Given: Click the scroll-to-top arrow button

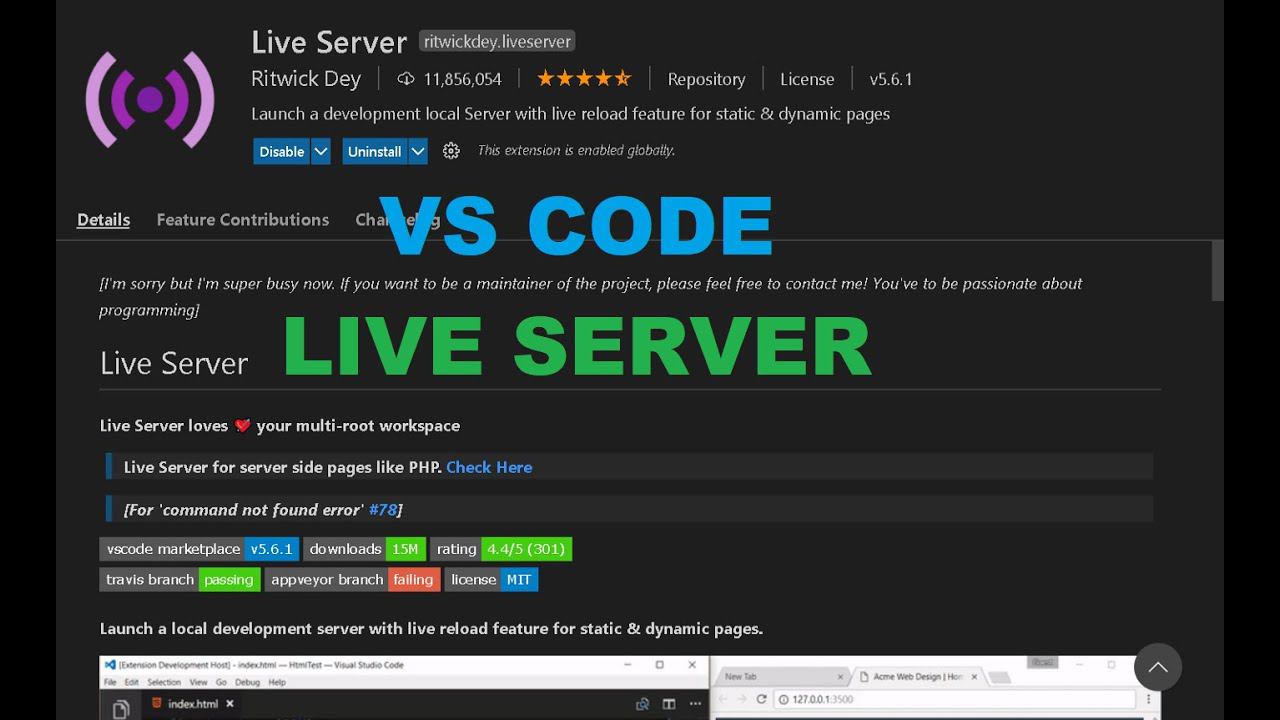Looking at the screenshot, I should point(1158,667).
